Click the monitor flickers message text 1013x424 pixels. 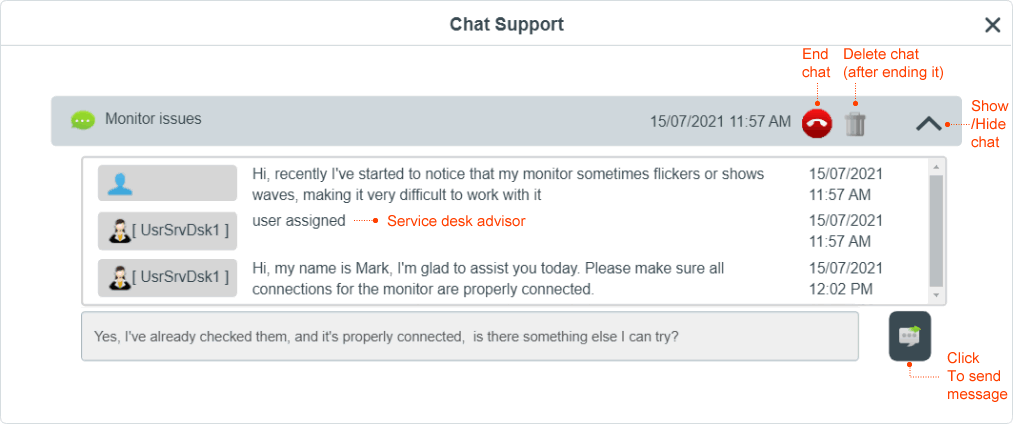click(508, 184)
